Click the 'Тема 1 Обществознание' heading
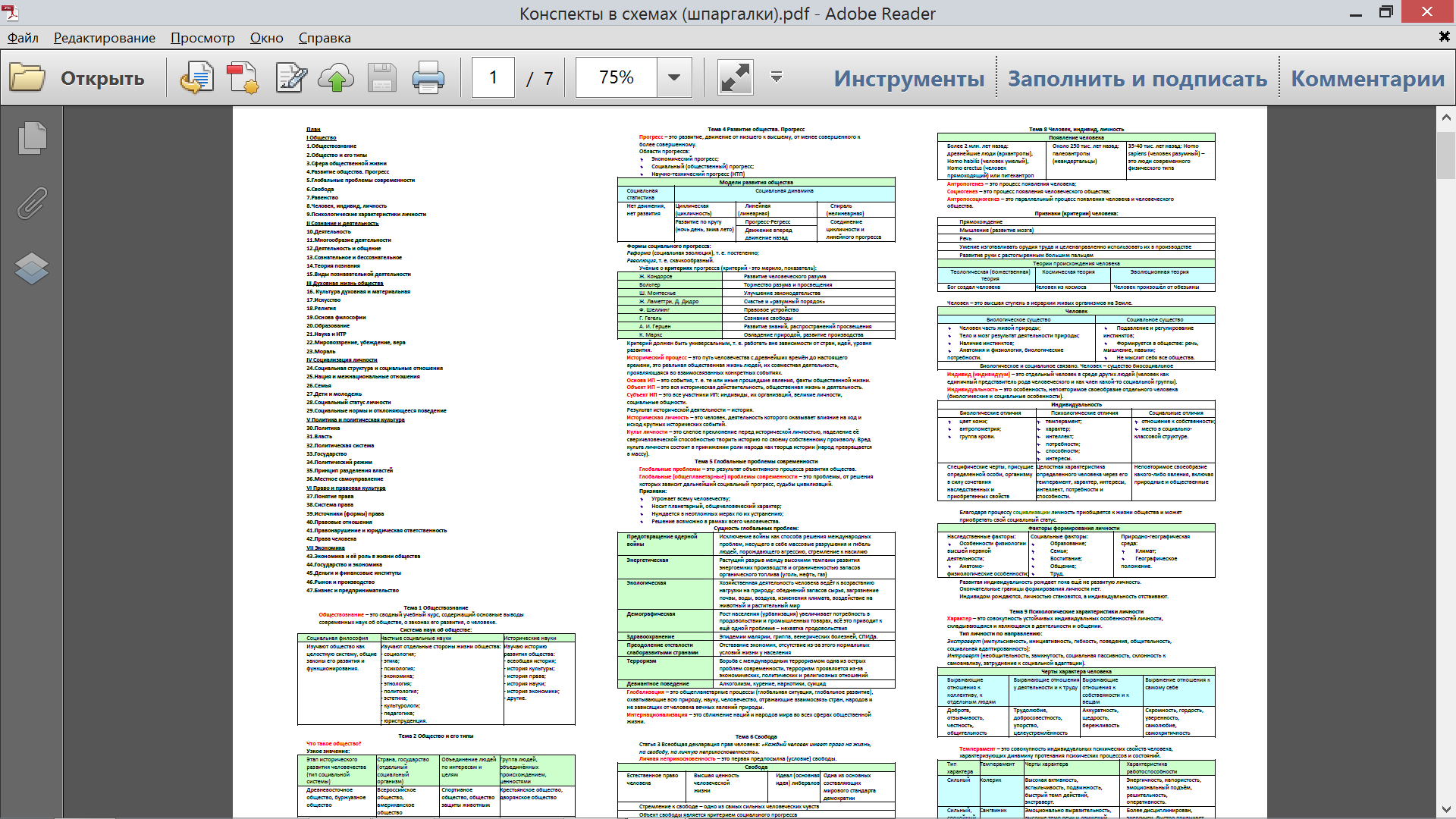 pyautogui.click(x=436, y=608)
